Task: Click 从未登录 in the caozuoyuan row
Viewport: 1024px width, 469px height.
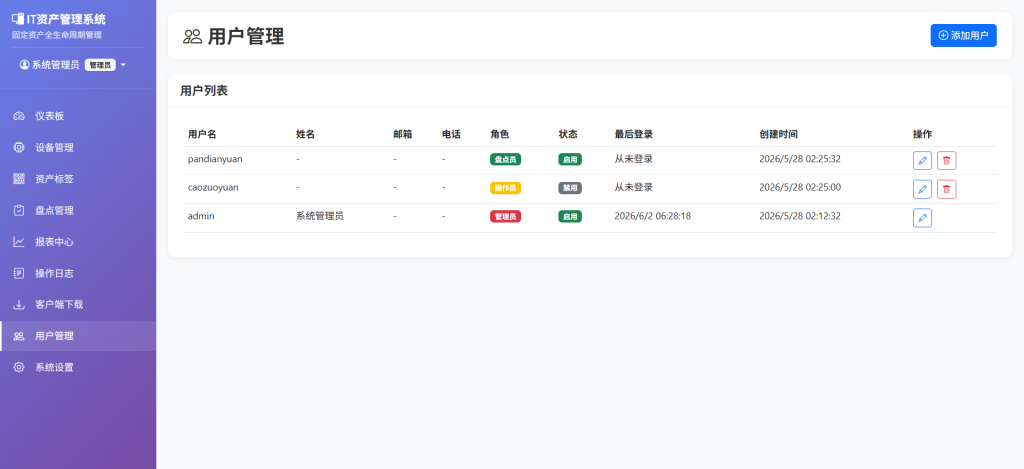Action: click(633, 187)
